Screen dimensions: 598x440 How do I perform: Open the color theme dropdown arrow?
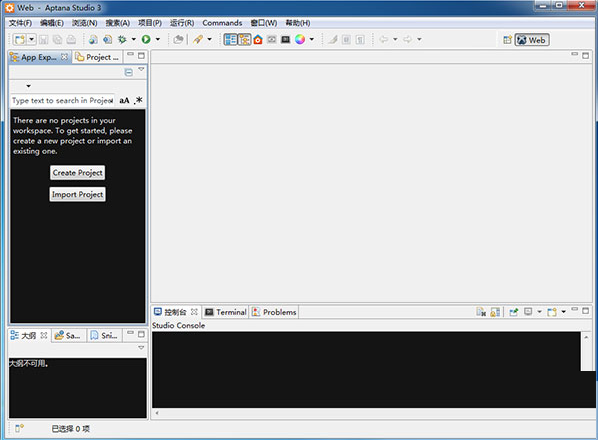click(x=312, y=39)
